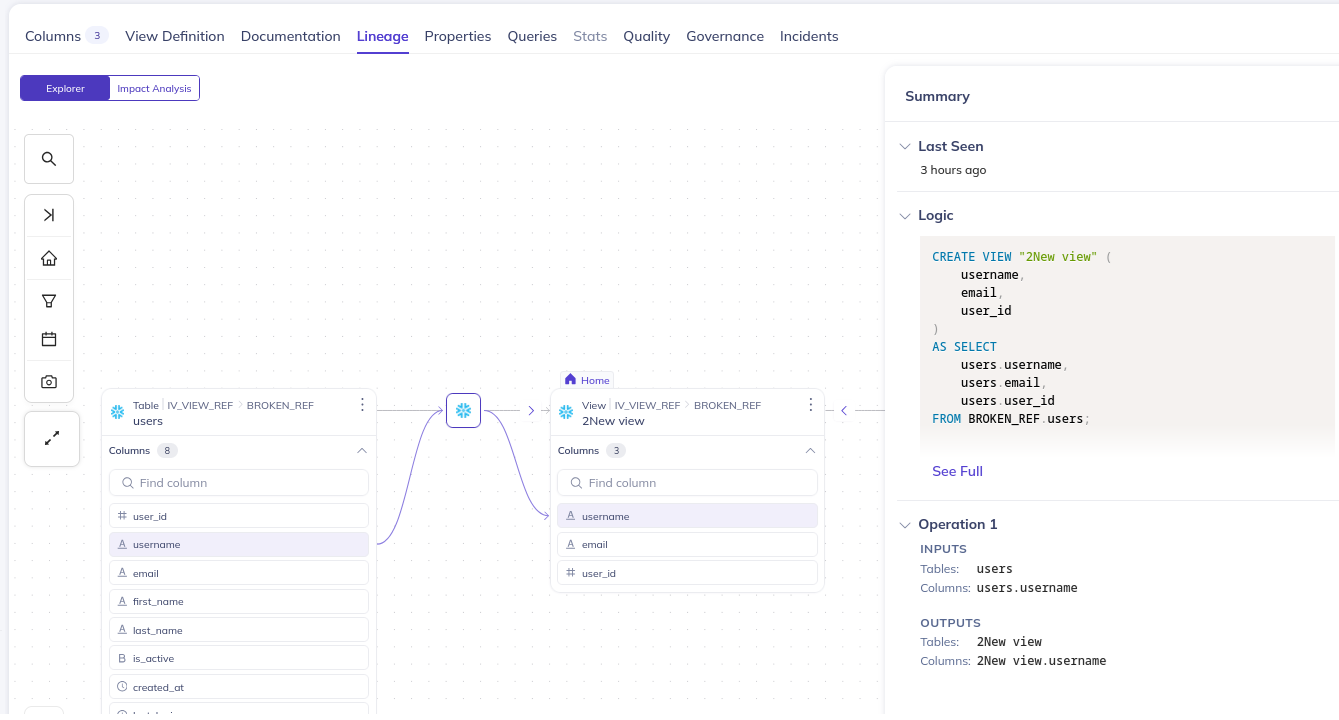Viewport: 1339px width, 720px height.
Task: Collapse the Operation 1 section
Action: point(905,525)
